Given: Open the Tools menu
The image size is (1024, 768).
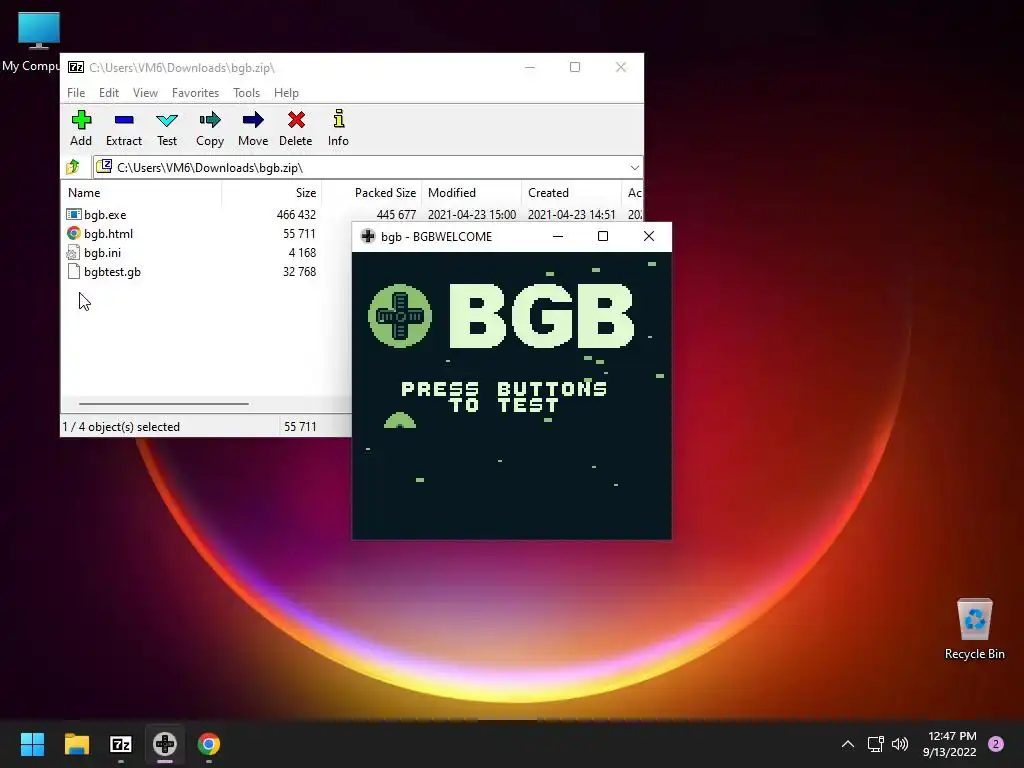Looking at the screenshot, I should click(x=246, y=93).
